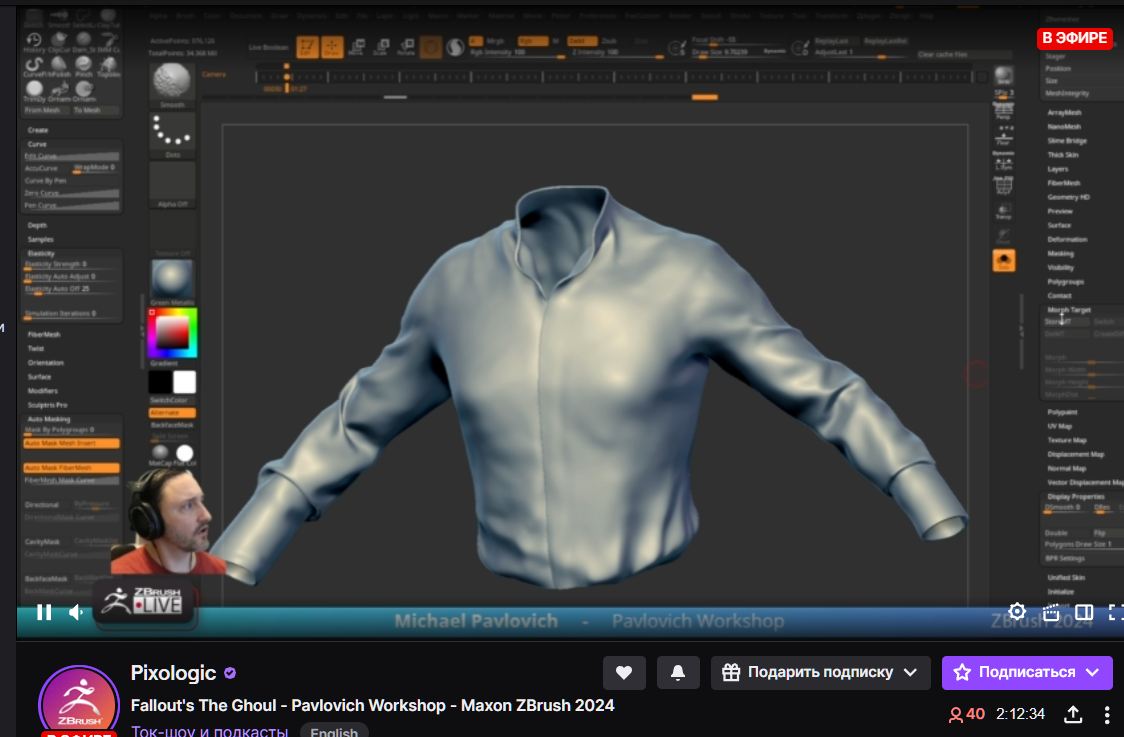The width and height of the screenshot is (1124, 737).
Task: Open the Displacement Map subpalette
Action: (x=1076, y=455)
